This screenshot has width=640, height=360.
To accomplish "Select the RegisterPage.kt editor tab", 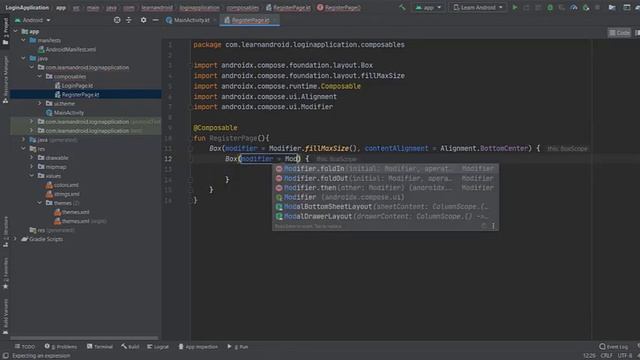I will (x=249, y=20).
